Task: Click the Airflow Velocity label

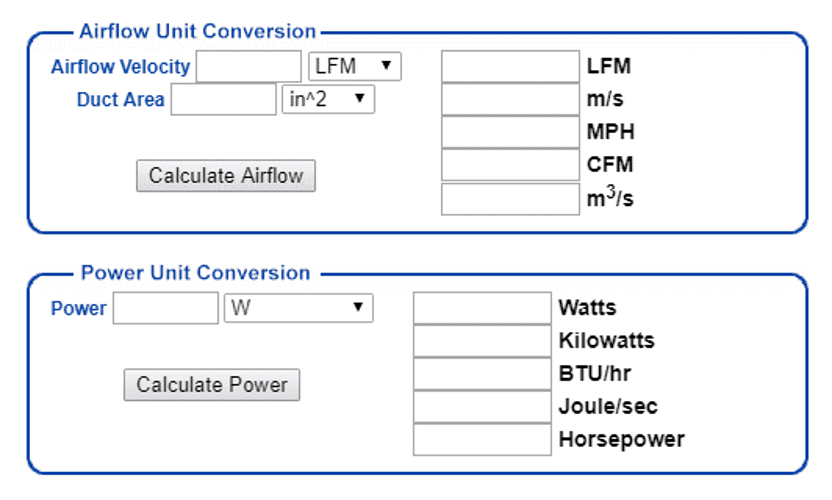Action: pos(120,67)
